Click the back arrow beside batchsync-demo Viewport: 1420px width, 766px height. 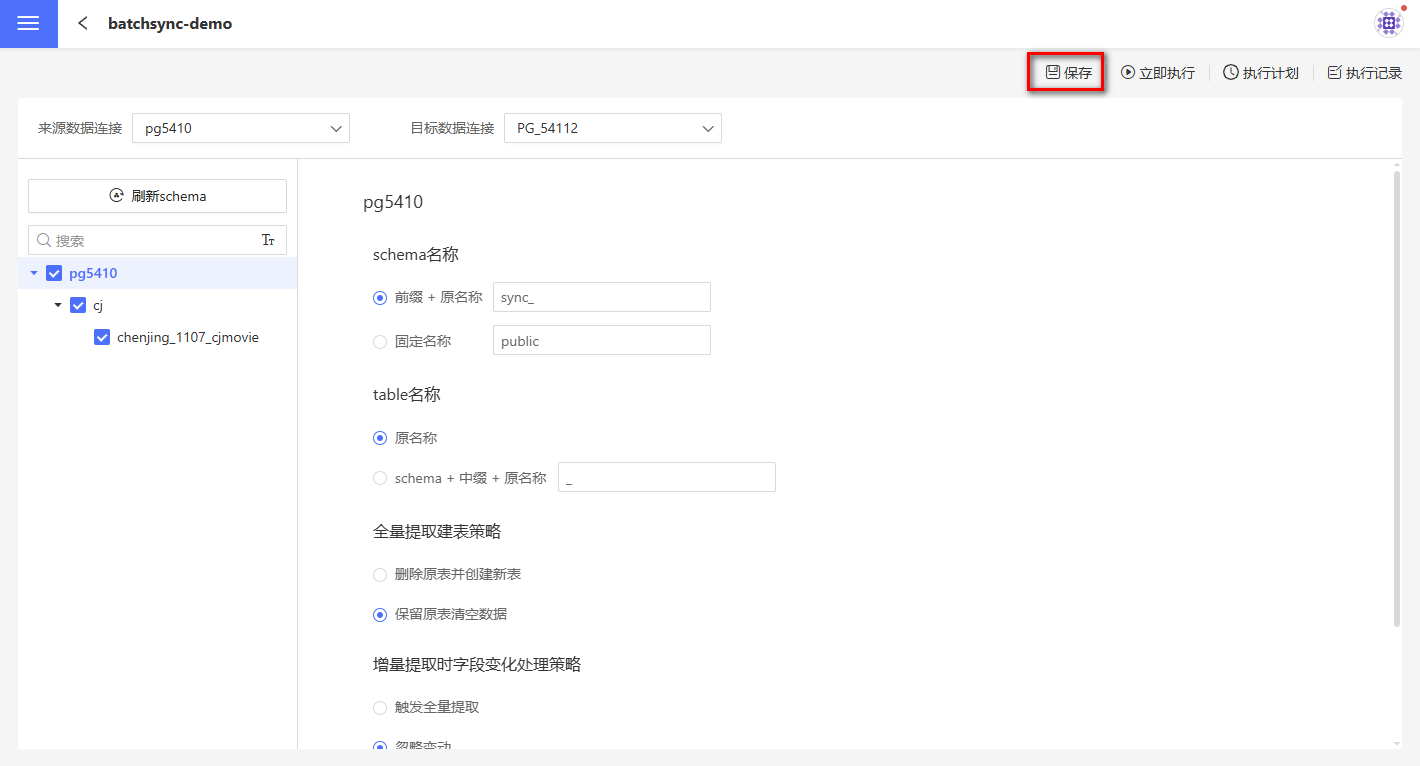(83, 23)
